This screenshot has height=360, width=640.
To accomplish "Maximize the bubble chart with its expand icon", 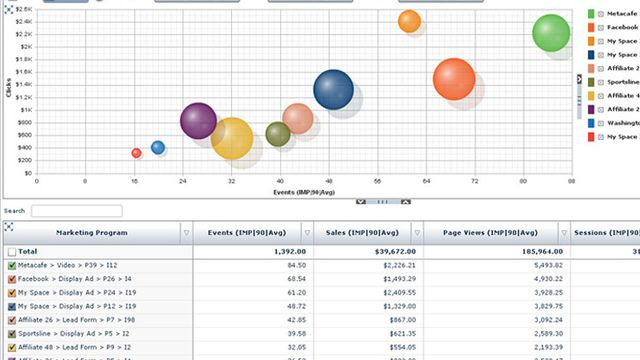I will coord(9,10).
